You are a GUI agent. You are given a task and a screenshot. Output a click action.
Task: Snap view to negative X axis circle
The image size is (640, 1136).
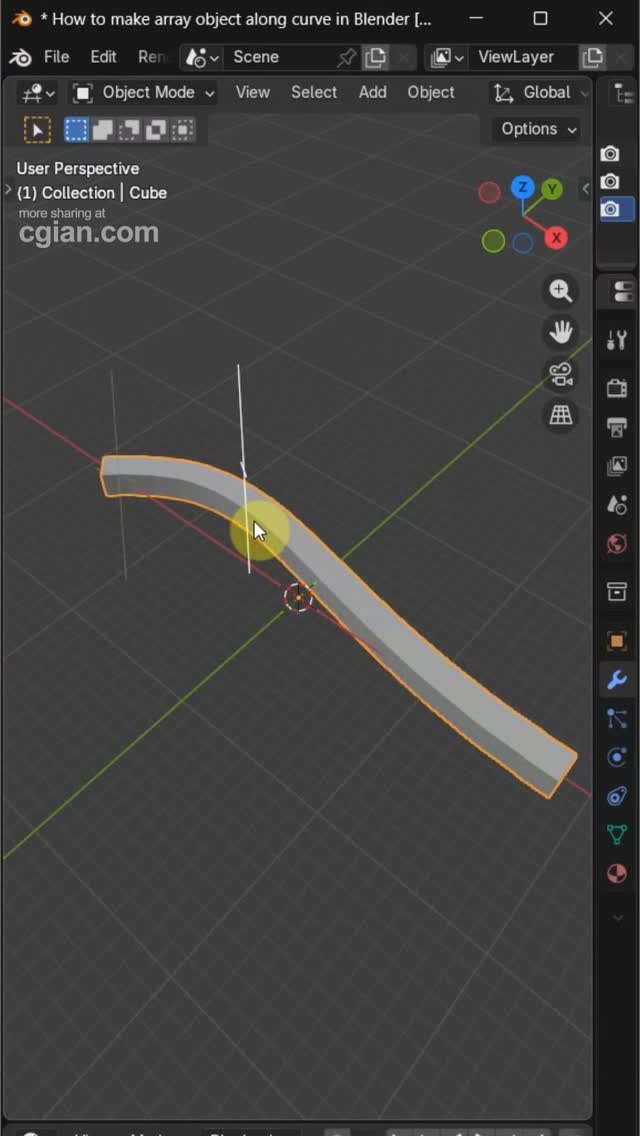pyautogui.click(x=489, y=192)
